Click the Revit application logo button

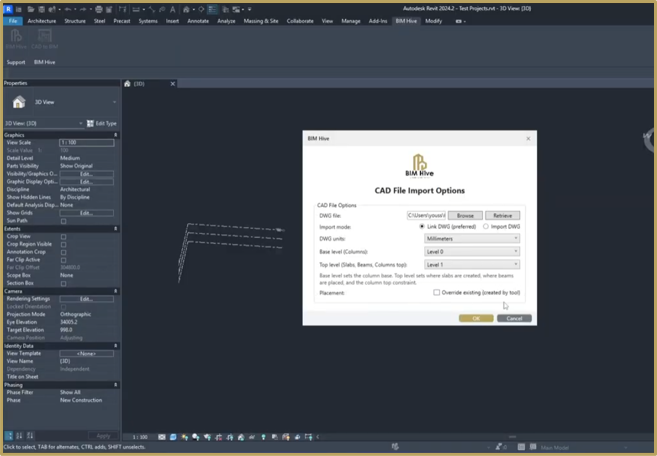tap(8, 9)
